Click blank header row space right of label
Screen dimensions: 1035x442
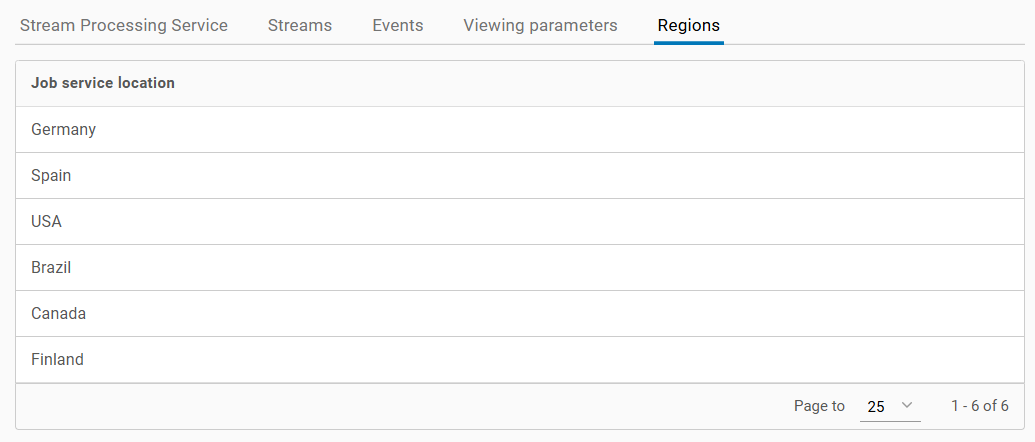point(600,83)
